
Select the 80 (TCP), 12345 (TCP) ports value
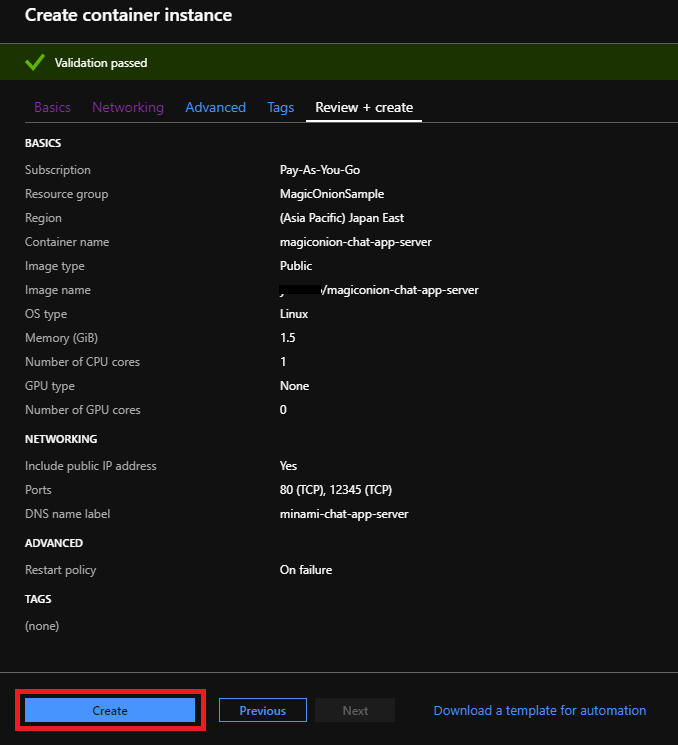point(335,490)
